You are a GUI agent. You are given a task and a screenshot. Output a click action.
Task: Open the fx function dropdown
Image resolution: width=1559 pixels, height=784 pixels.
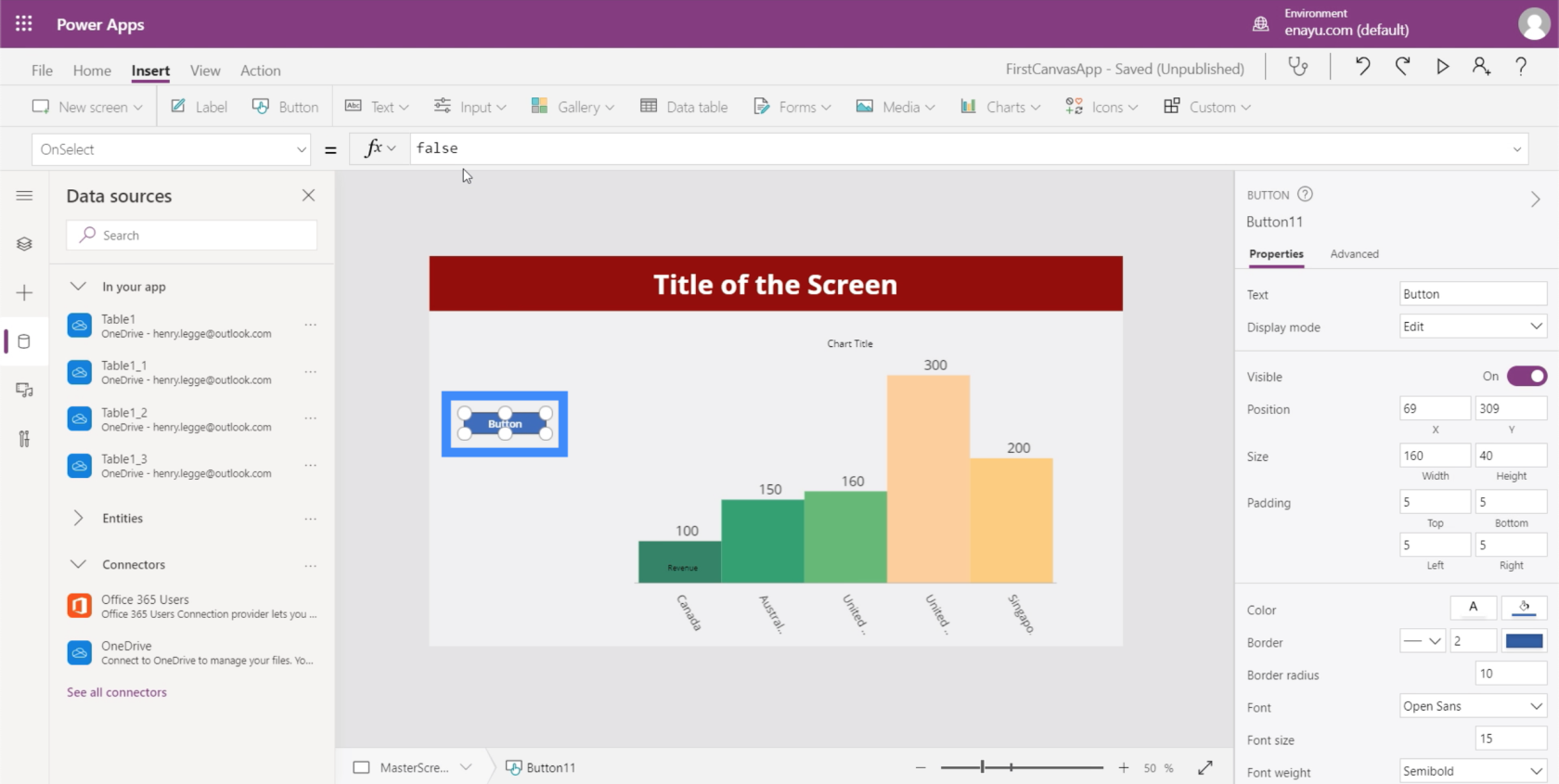coord(380,148)
